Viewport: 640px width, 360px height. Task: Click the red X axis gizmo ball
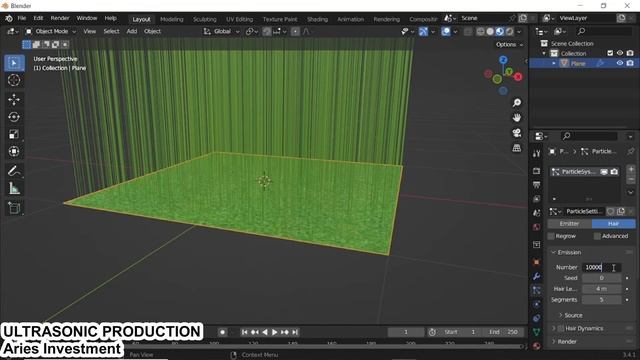518,77
